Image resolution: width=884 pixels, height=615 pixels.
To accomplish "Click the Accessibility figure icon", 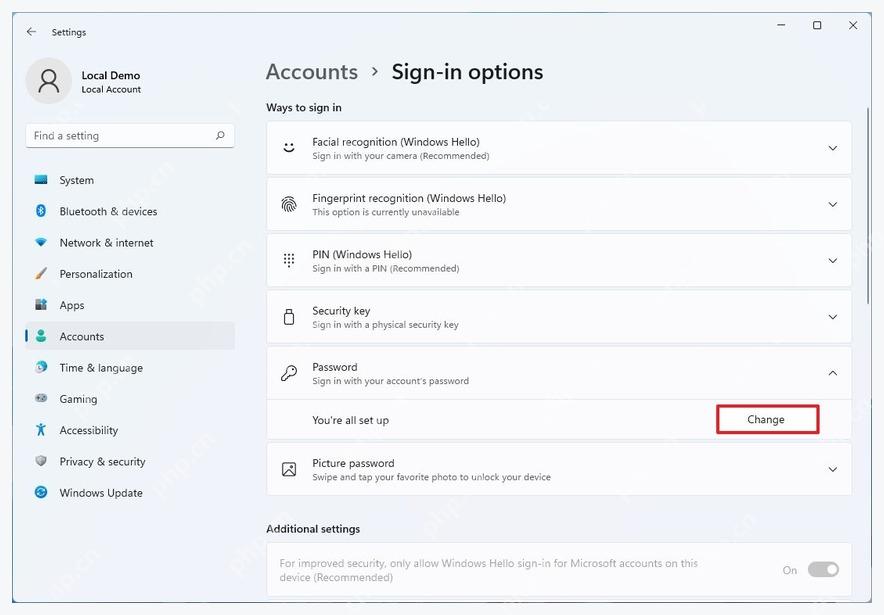I will pyautogui.click(x=41, y=430).
